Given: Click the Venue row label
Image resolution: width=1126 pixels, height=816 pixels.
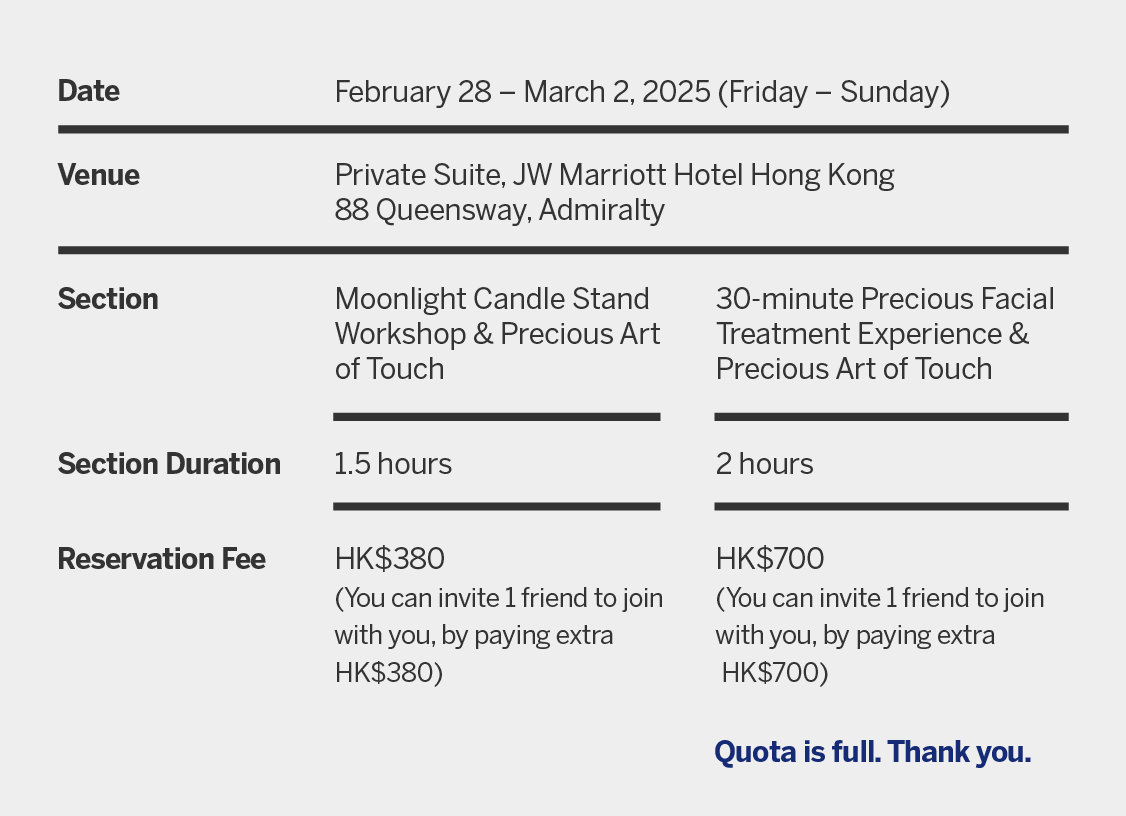Looking at the screenshot, I should 99,176.
